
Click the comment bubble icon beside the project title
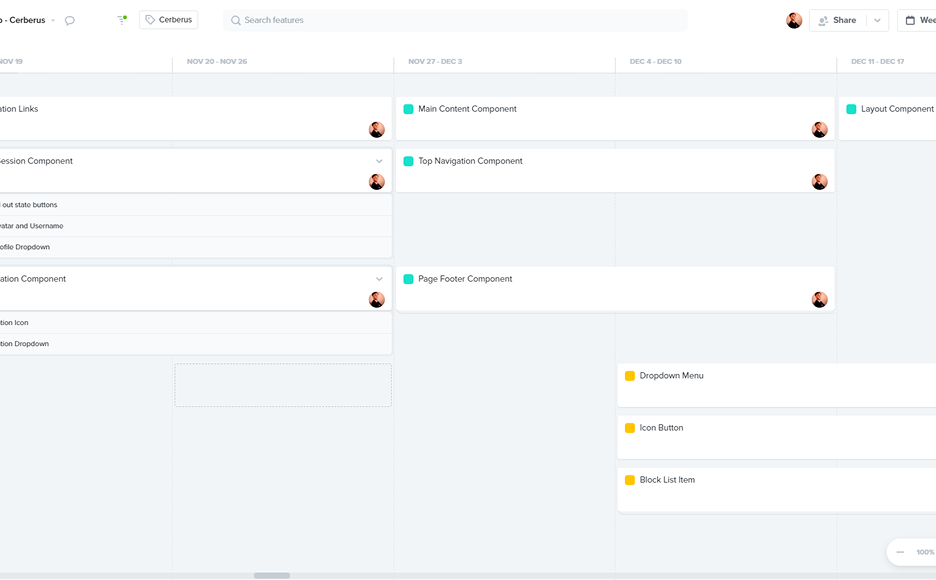[68, 19]
